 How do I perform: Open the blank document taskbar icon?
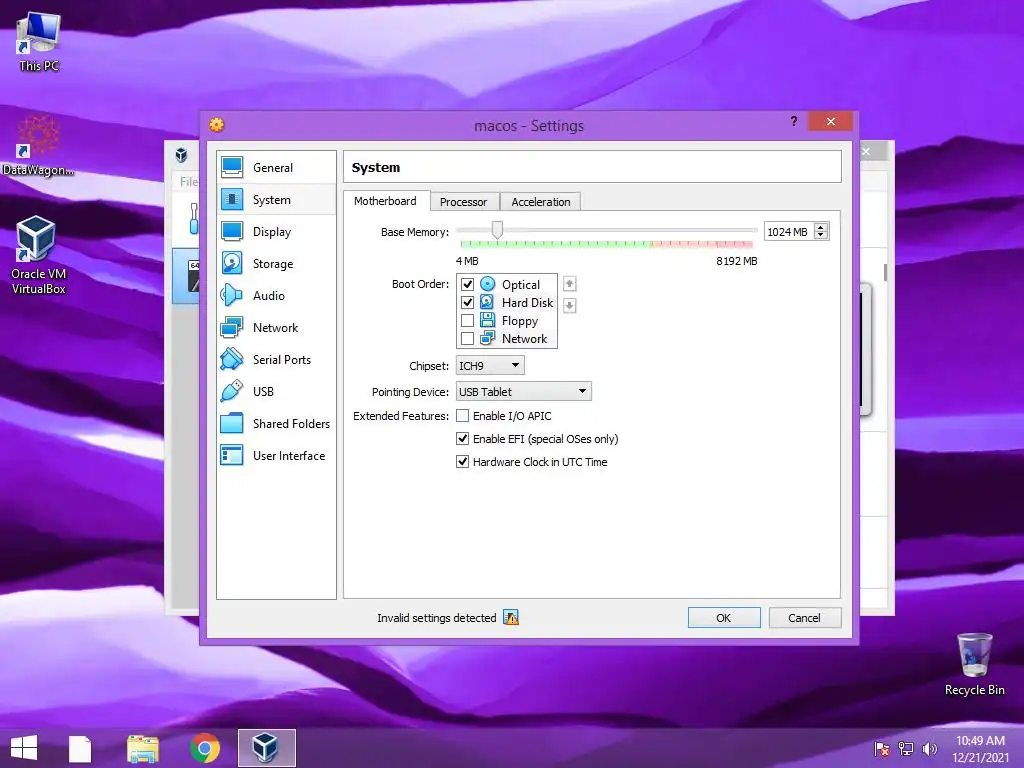point(80,748)
